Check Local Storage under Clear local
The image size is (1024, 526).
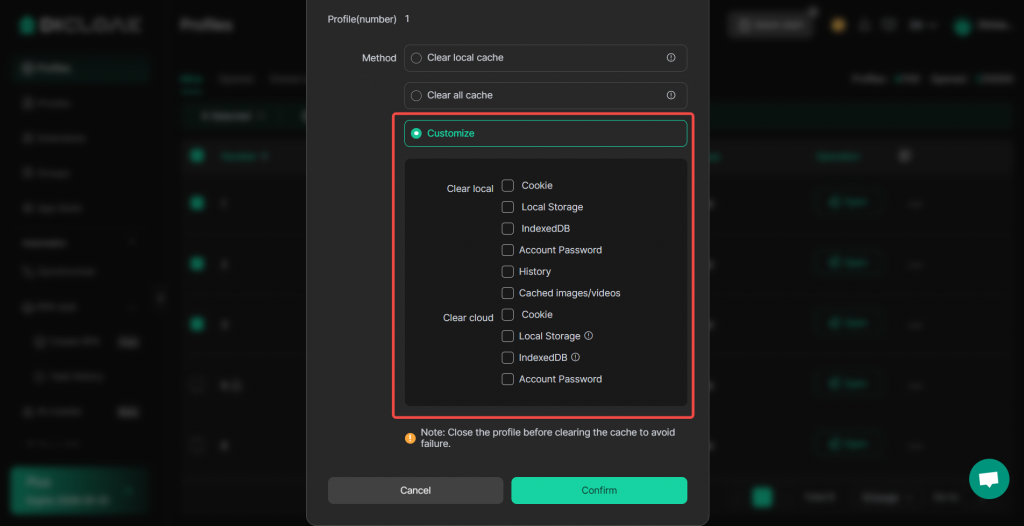click(508, 207)
